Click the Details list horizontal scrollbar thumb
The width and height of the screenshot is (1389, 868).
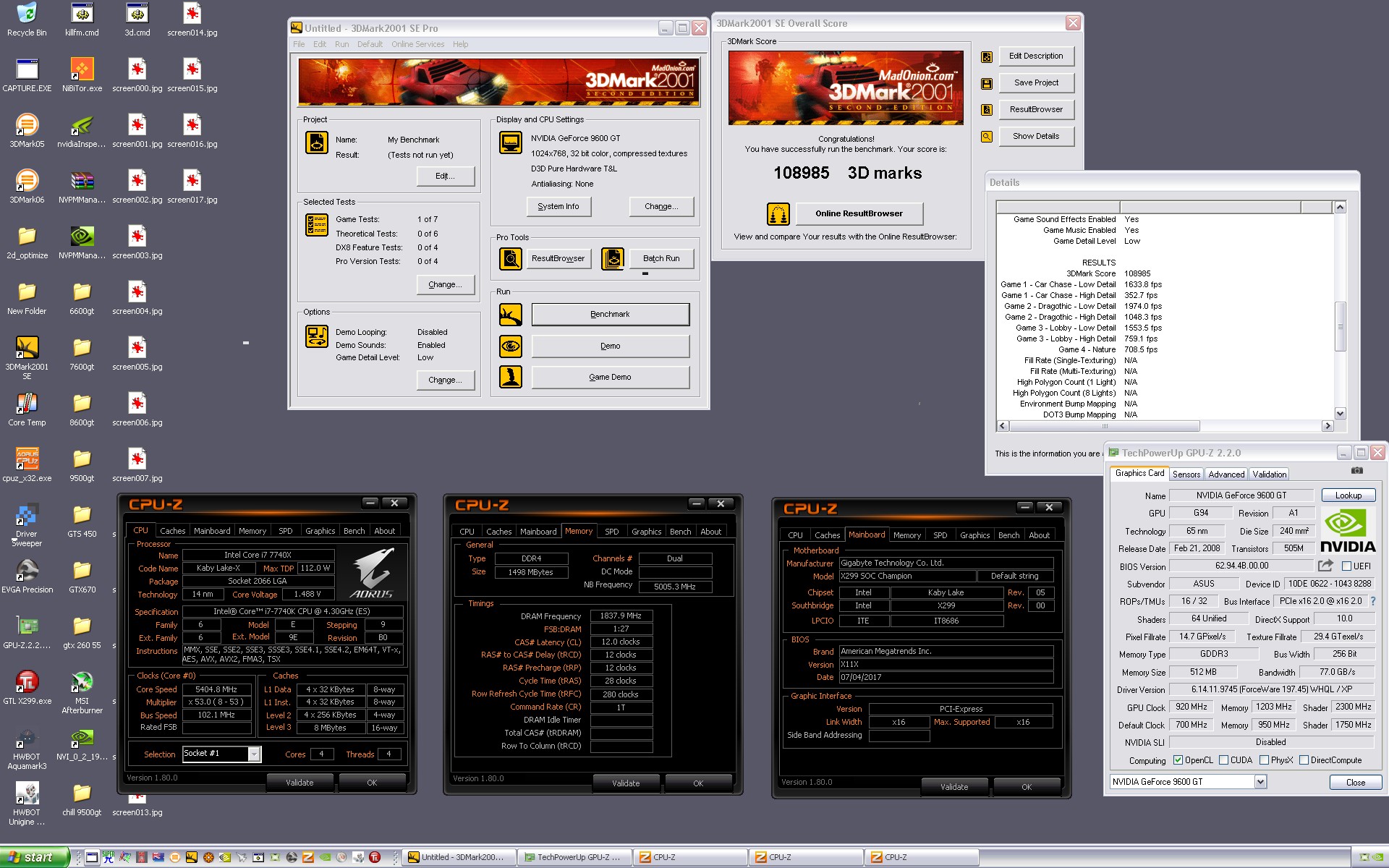(x=1104, y=426)
